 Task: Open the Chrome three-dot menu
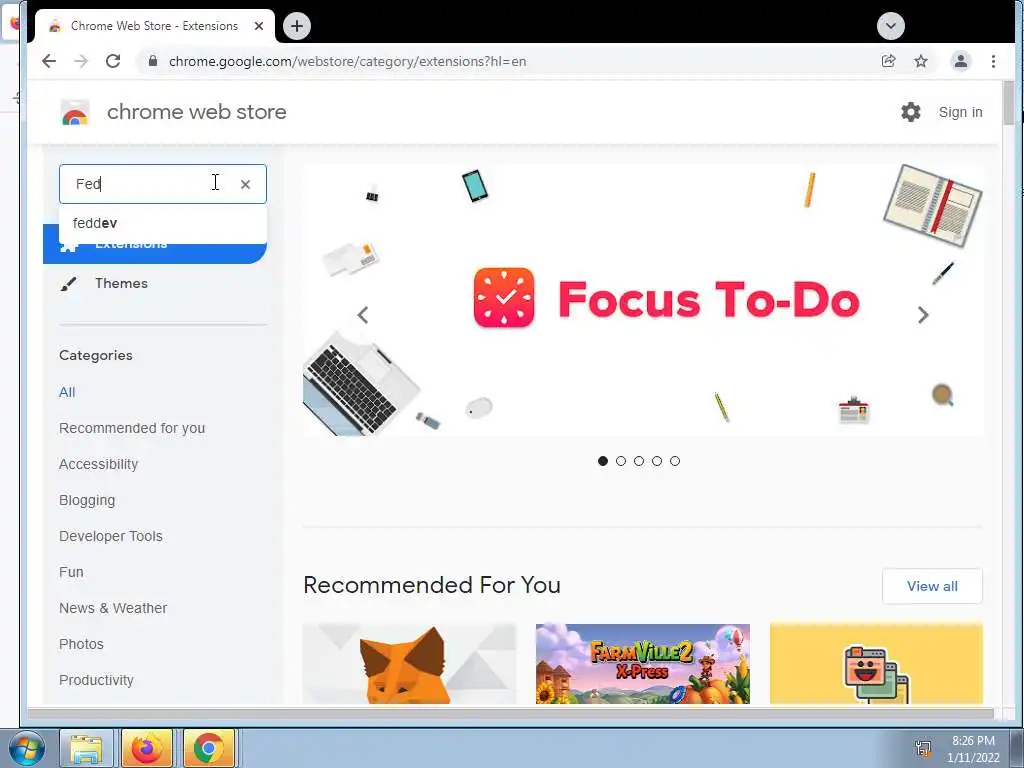993,61
